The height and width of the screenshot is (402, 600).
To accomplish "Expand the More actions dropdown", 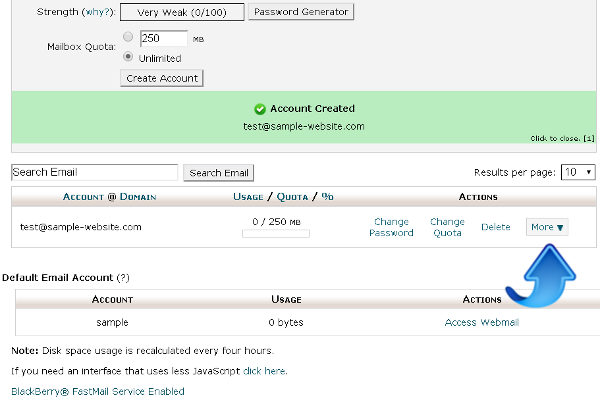I will (547, 227).
